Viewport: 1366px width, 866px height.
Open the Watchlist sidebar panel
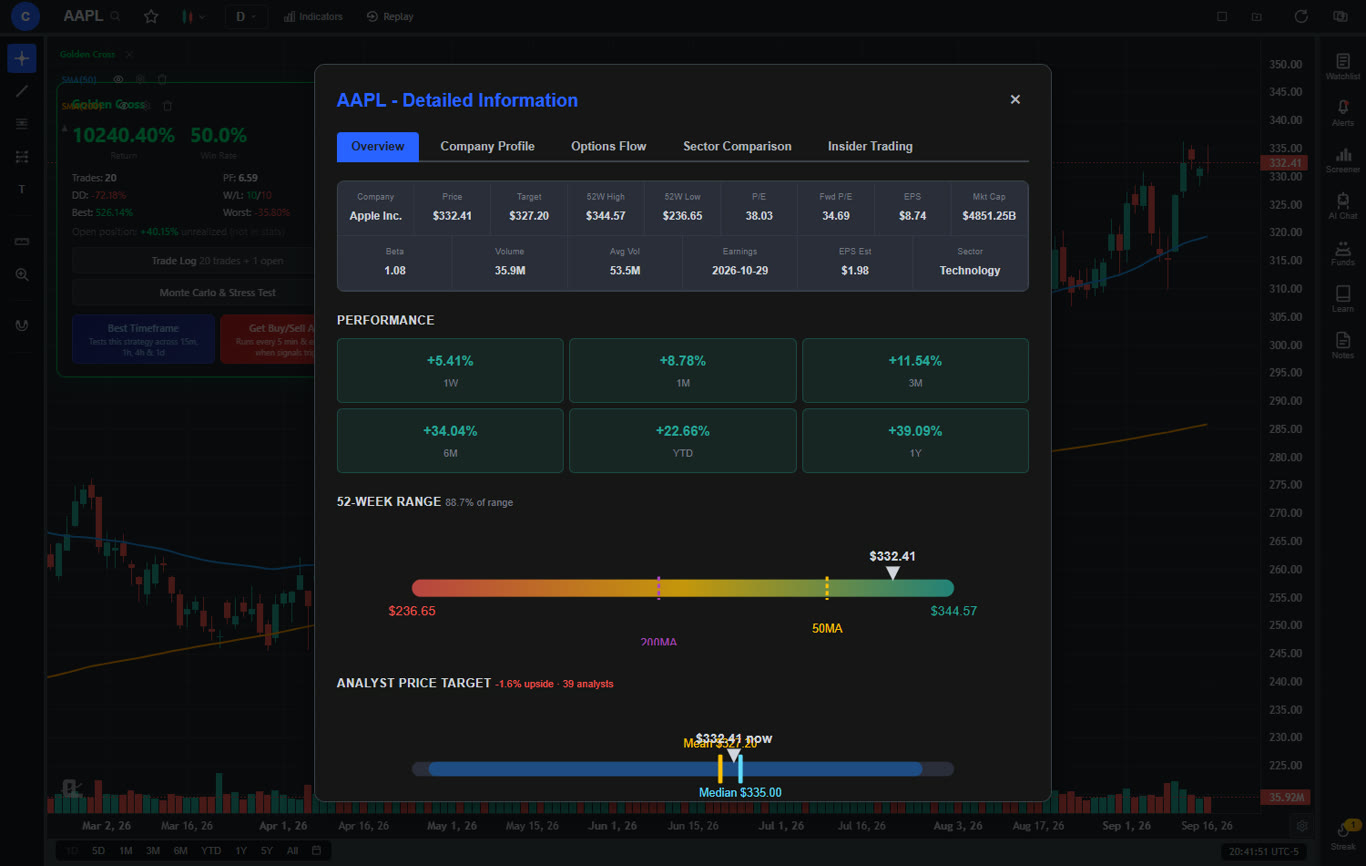1343,67
